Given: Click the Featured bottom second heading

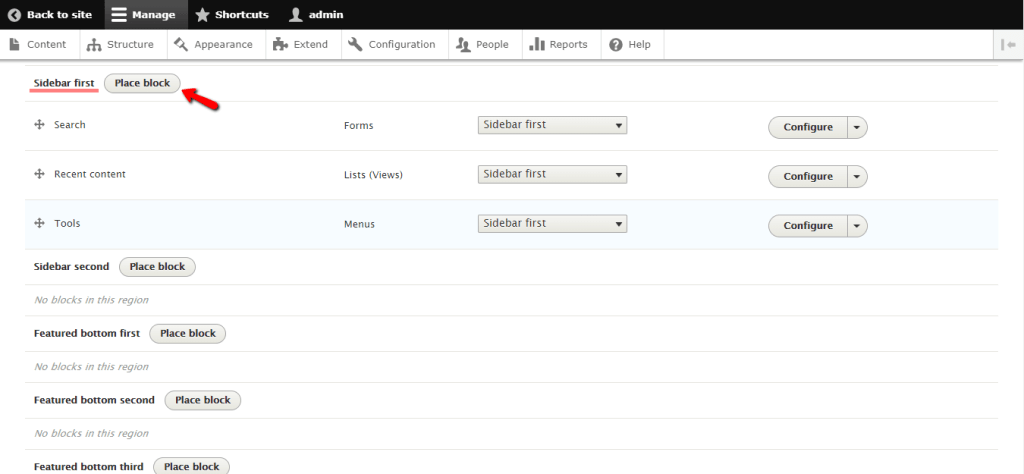Looking at the screenshot, I should click(94, 400).
